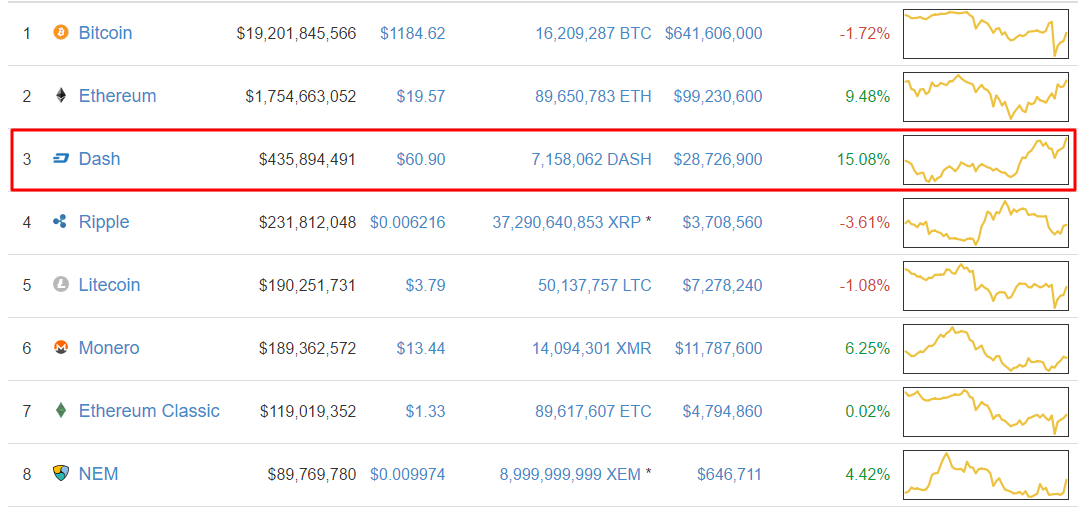Click Monero volume $11,787,600
Viewport: 1083px width, 508px height.
click(x=718, y=348)
